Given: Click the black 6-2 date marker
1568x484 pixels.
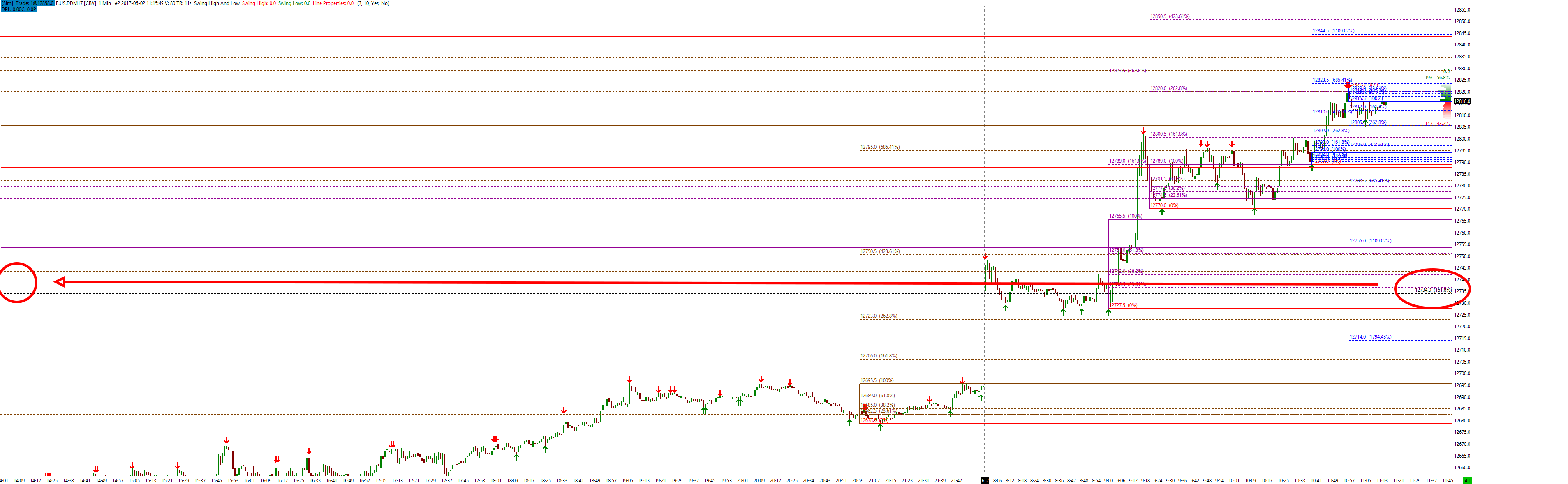Looking at the screenshot, I should pyautogui.click(x=985, y=480).
